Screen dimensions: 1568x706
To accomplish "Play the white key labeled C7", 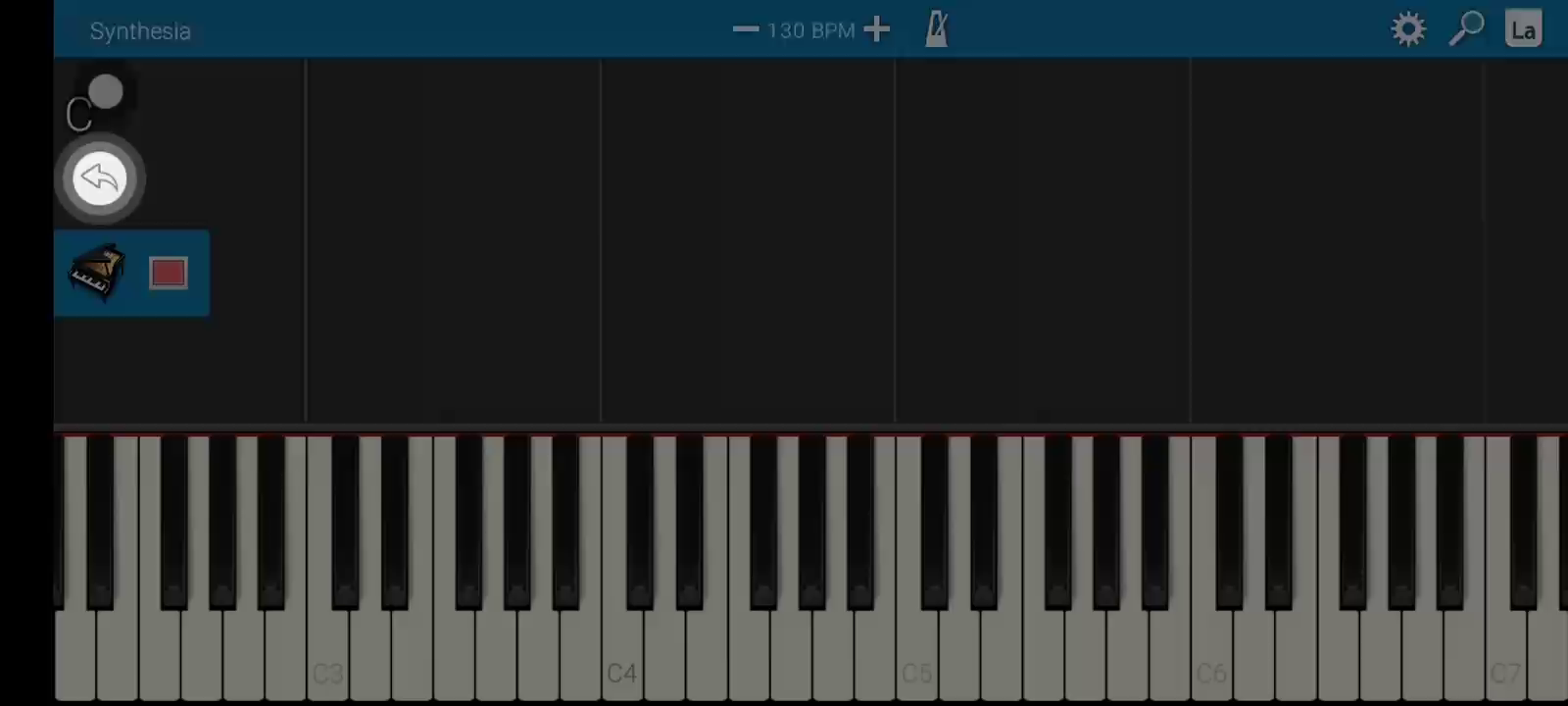I will (1506, 569).
